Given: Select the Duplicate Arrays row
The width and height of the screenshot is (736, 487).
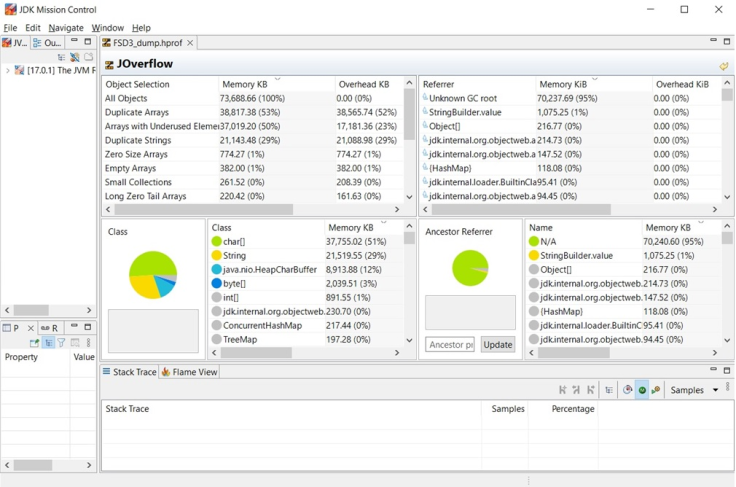Looking at the screenshot, I should pyautogui.click(x=253, y=112).
